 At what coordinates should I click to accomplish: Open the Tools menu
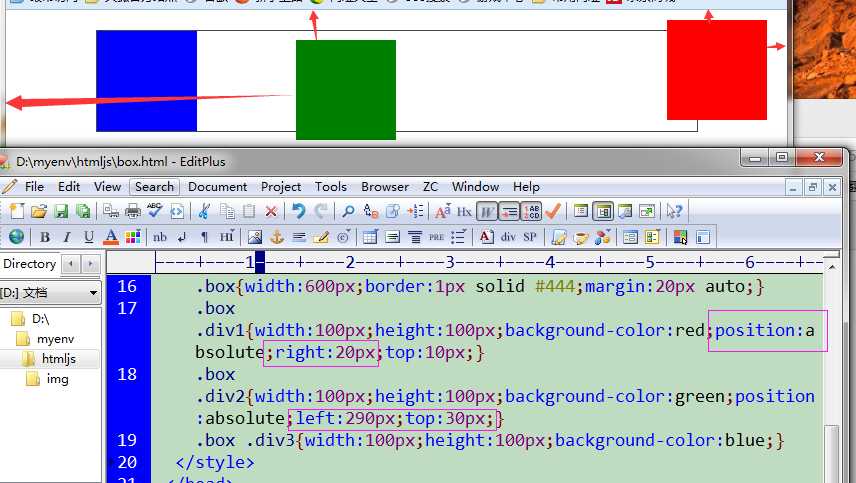click(330, 187)
